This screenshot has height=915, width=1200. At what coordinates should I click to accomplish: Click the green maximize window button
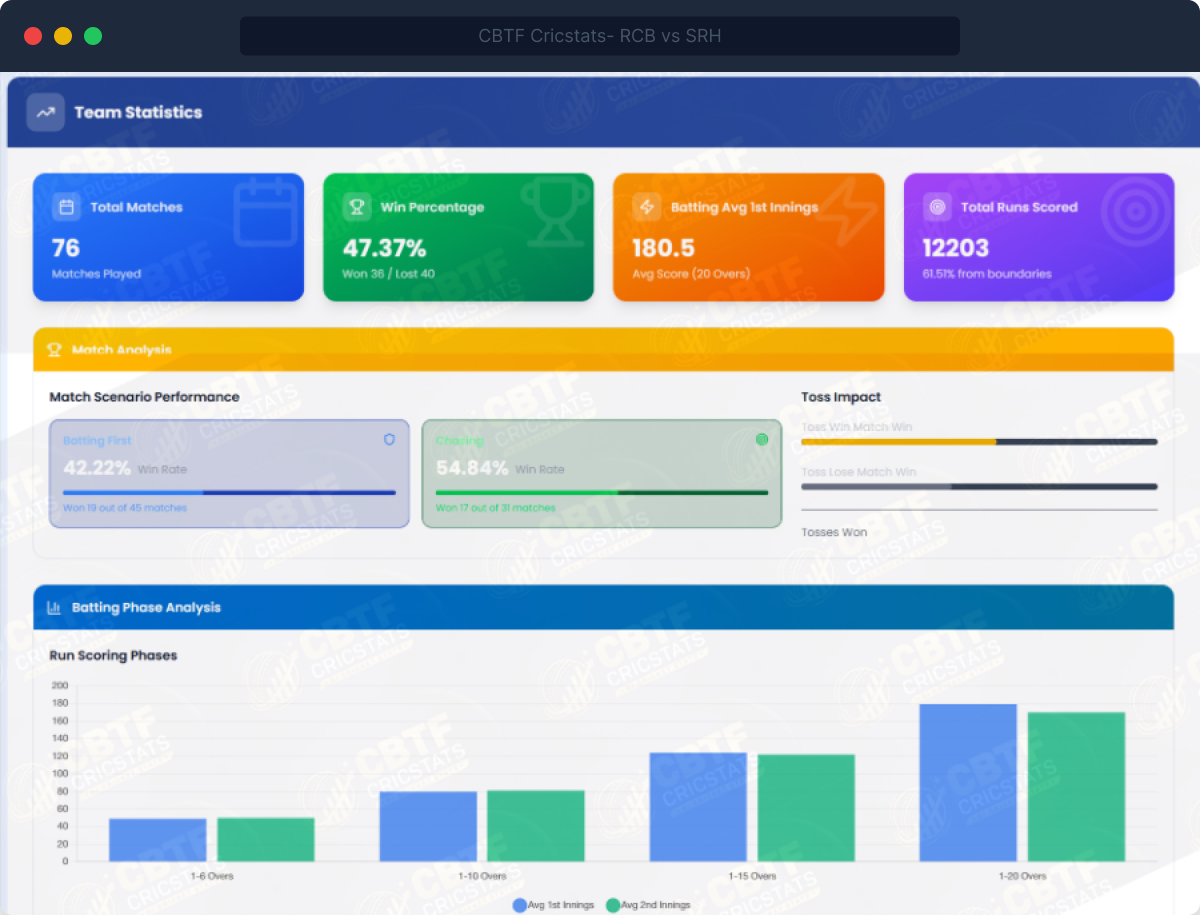93,36
